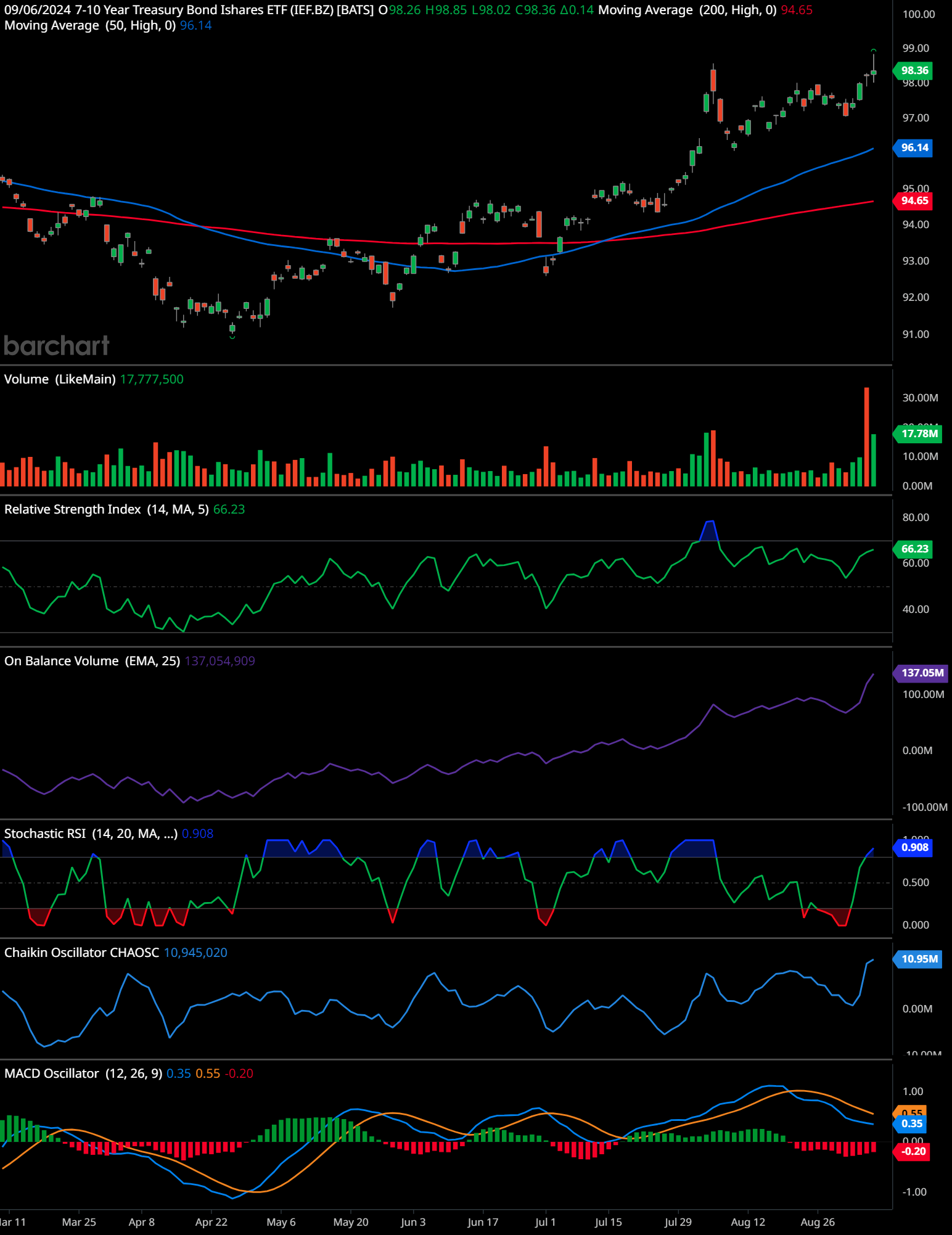Click the 100.00M On Balance Volume axis label

[x=923, y=694]
